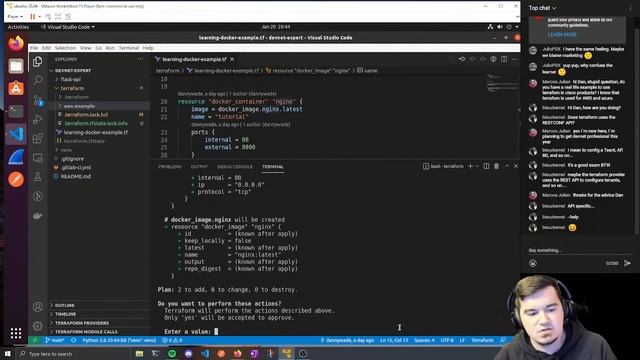
Task: Click the UTF-8 encoding indicator
Action: click(x=447, y=340)
